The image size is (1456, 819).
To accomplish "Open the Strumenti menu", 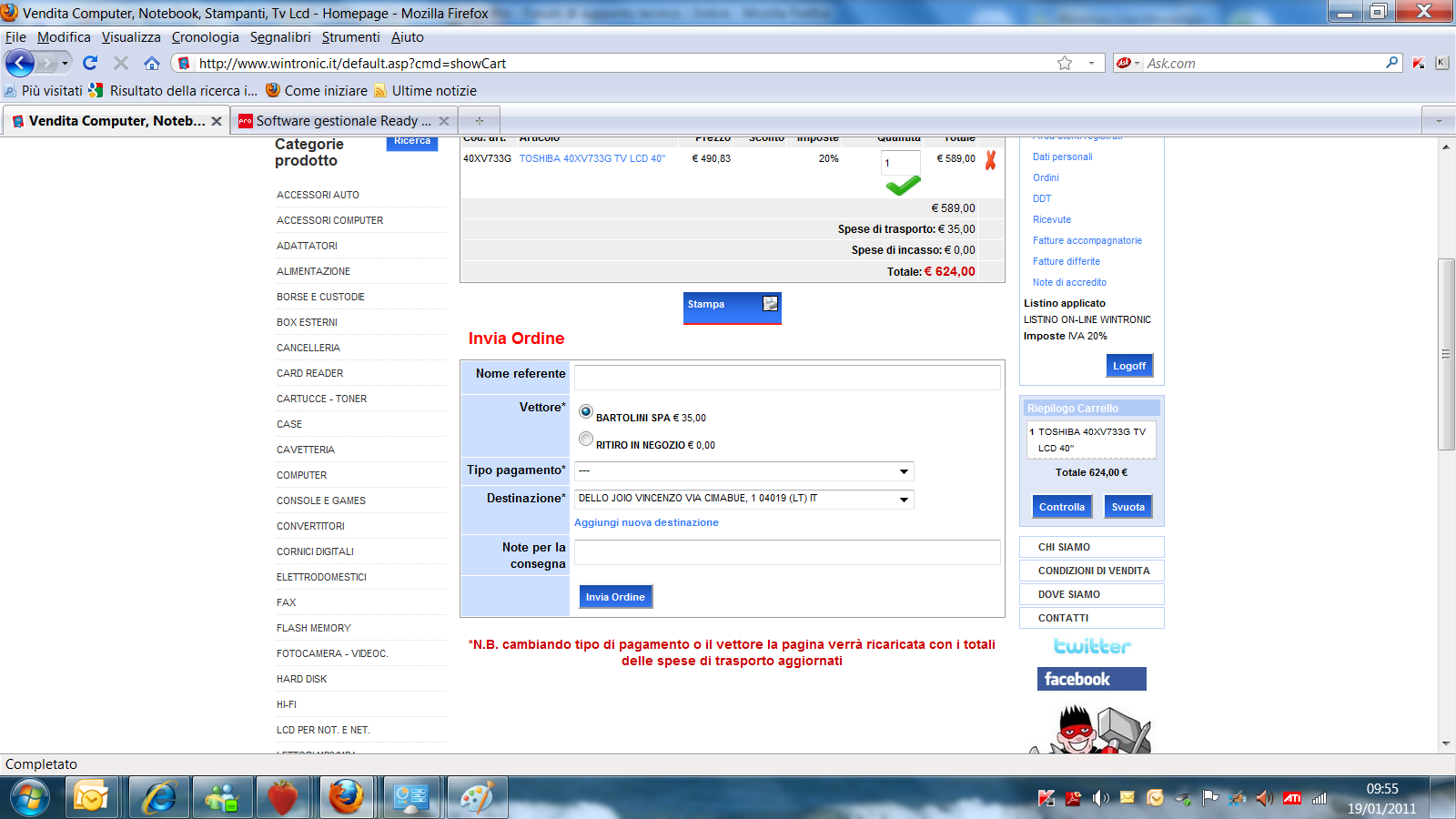I will (350, 37).
